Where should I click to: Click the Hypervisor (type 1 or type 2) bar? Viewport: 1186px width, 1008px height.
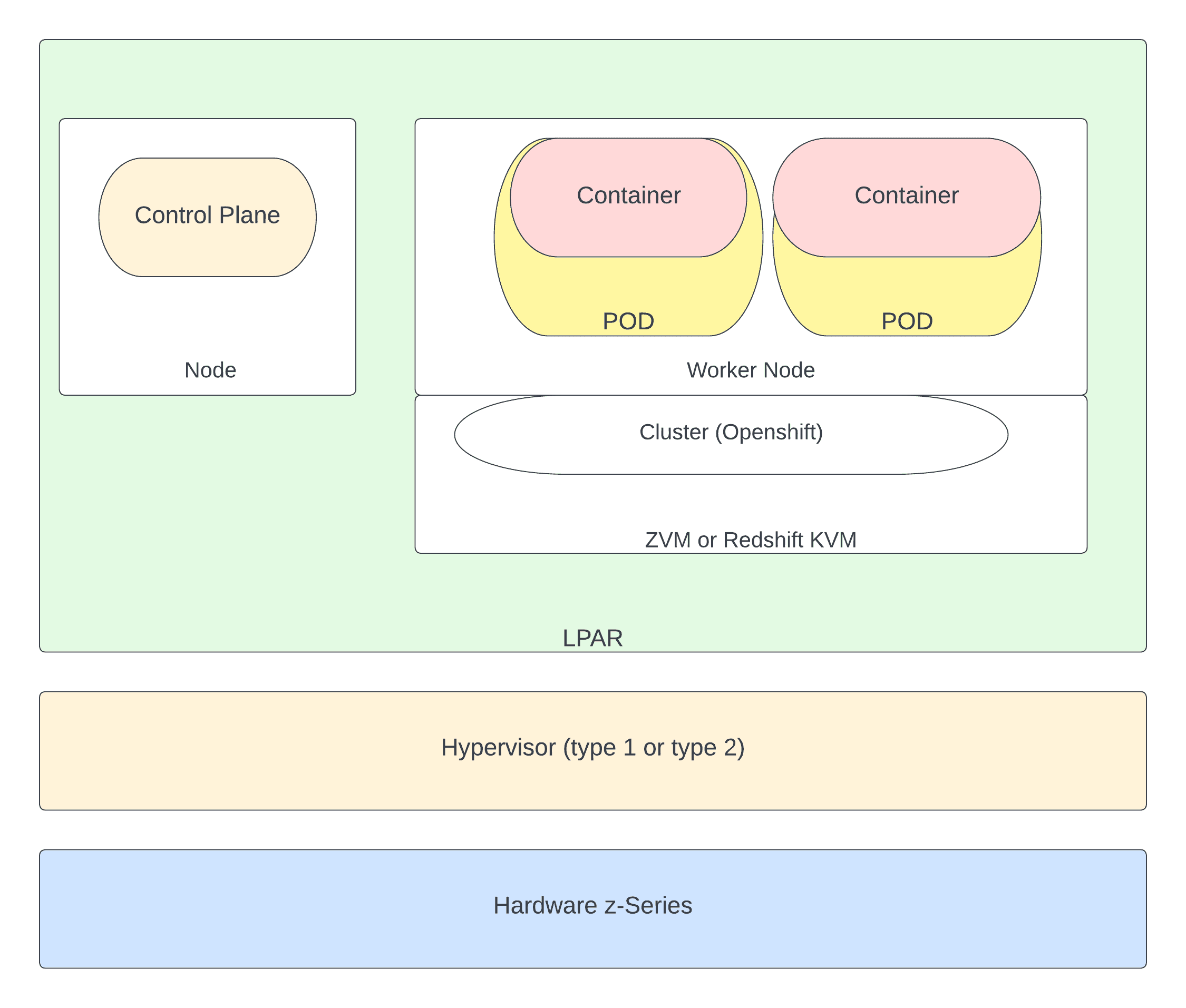click(592, 747)
